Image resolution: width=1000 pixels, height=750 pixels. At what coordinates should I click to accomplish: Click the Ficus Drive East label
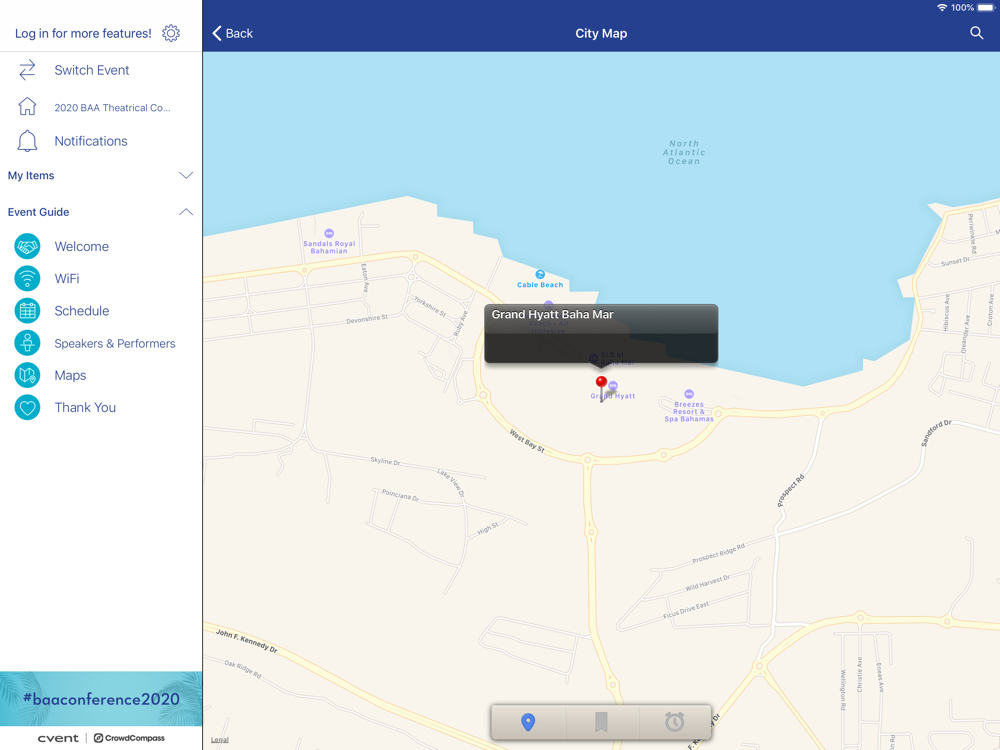[x=686, y=610]
